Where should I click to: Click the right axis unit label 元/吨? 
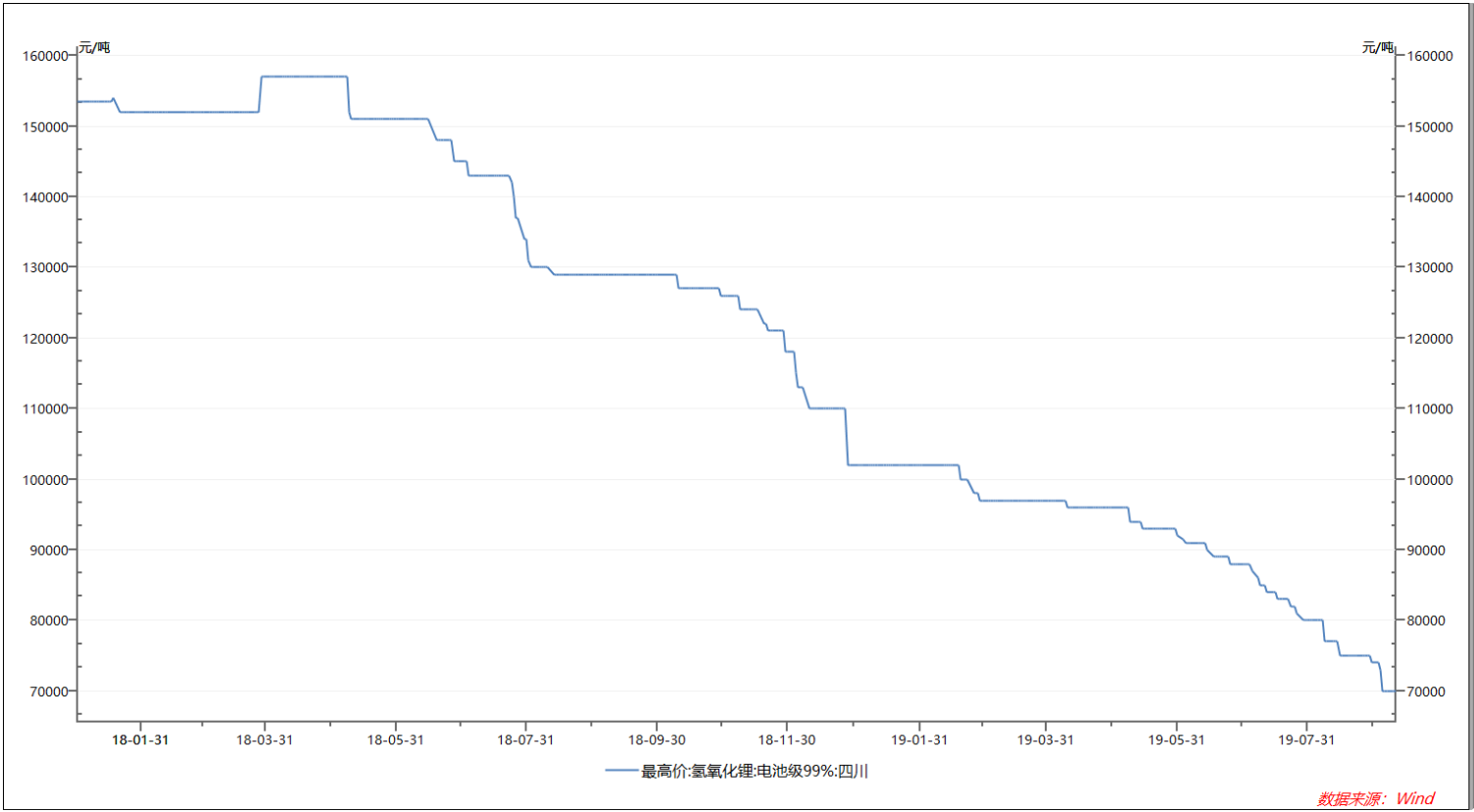tap(1377, 47)
